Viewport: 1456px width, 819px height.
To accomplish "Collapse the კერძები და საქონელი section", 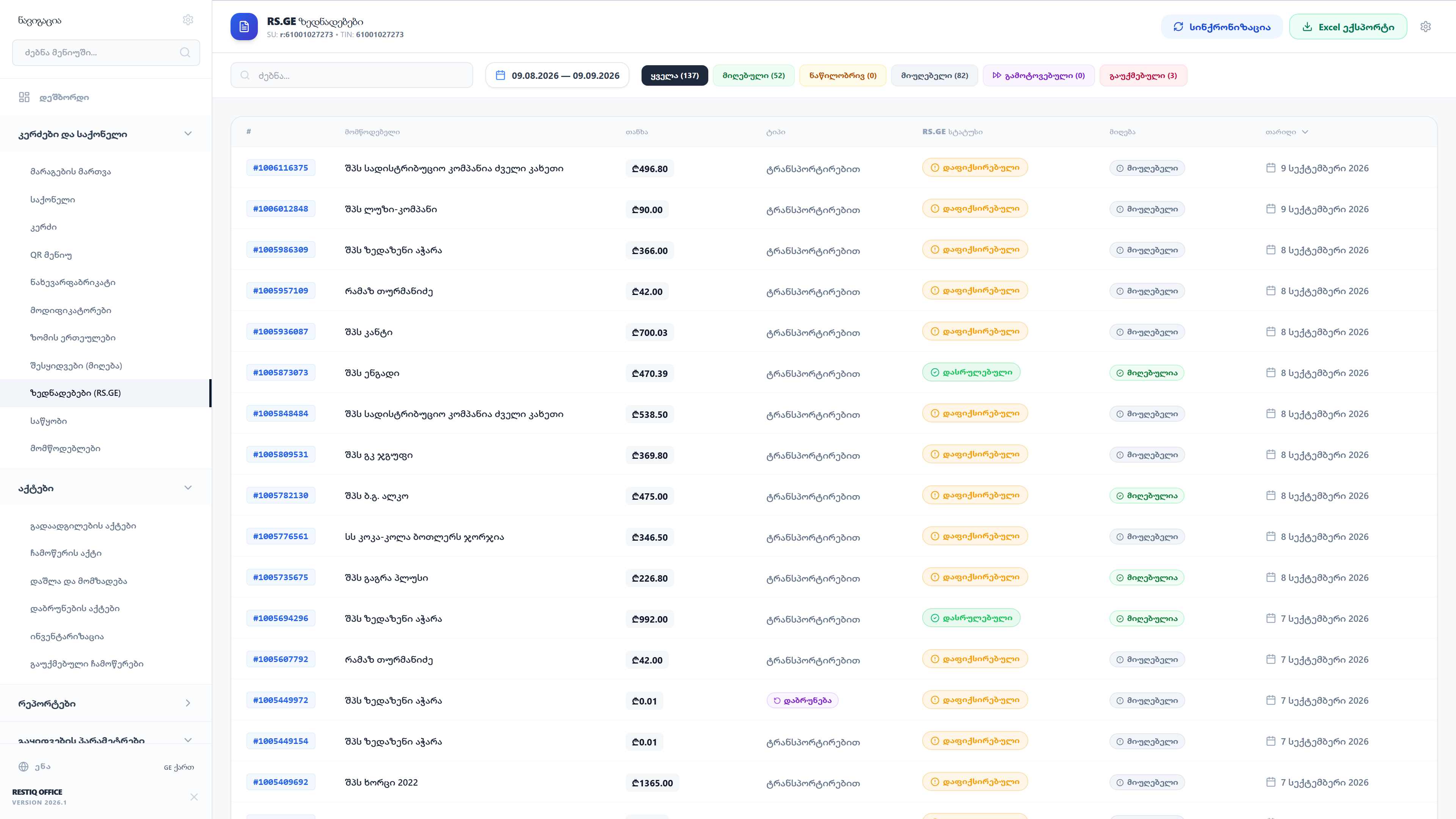I will (x=188, y=134).
